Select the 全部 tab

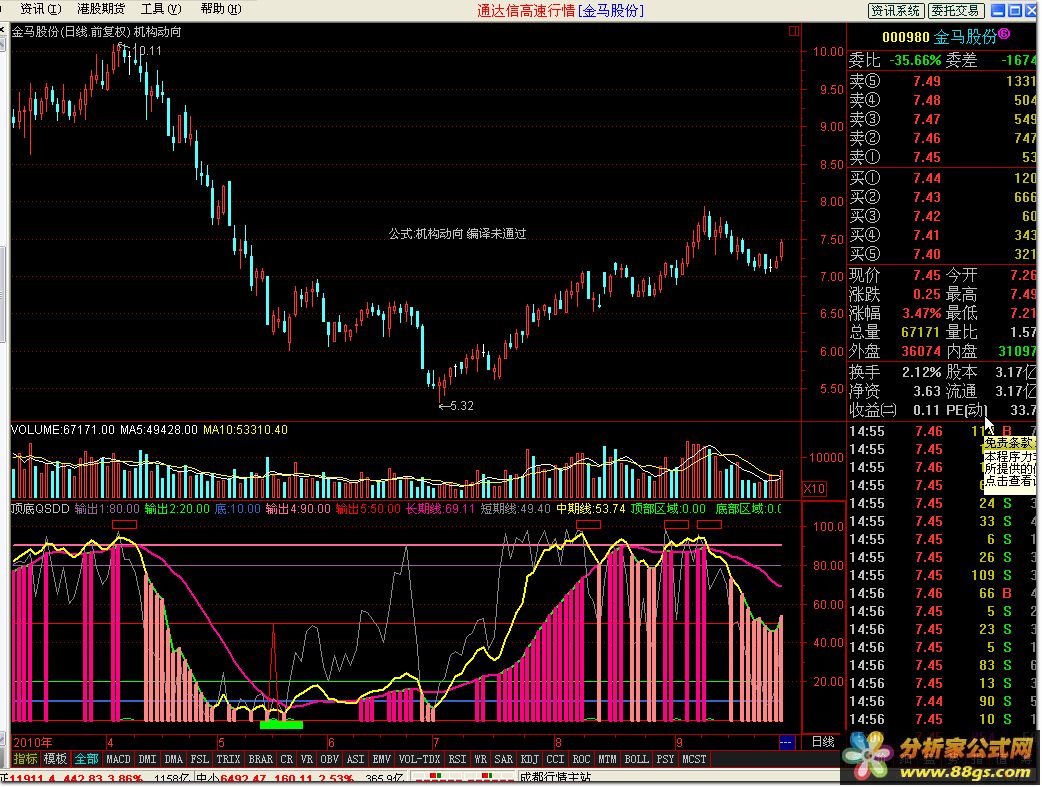86,758
